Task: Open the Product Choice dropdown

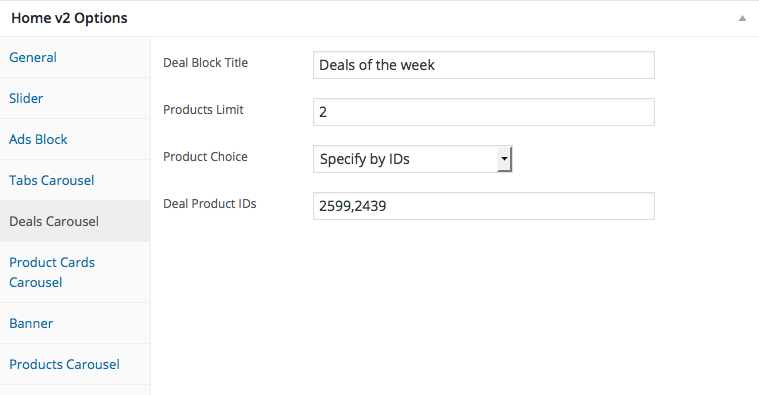Action: (412, 159)
